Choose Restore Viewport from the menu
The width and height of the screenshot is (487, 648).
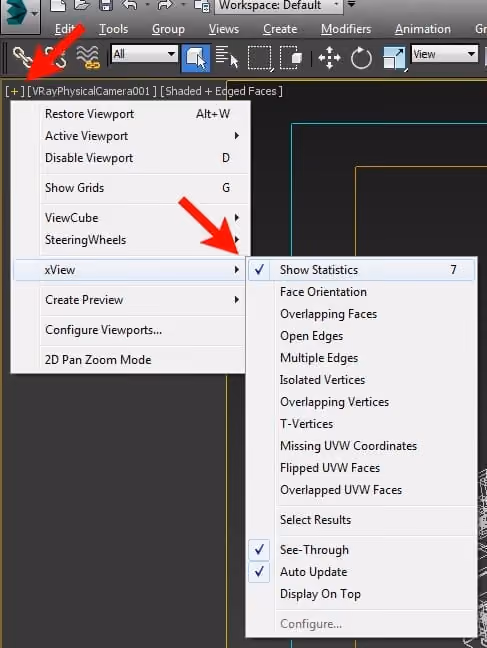click(130, 114)
